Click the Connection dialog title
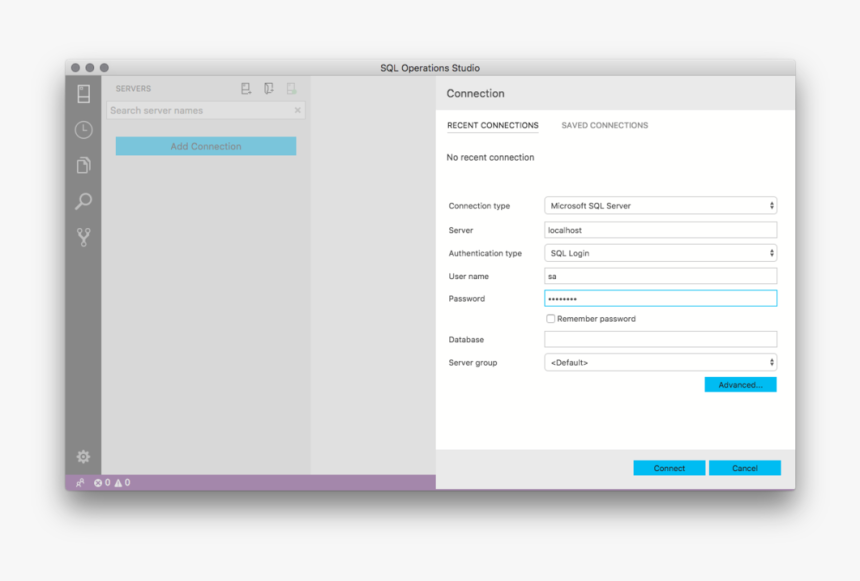This screenshot has height=581, width=860. [476, 94]
